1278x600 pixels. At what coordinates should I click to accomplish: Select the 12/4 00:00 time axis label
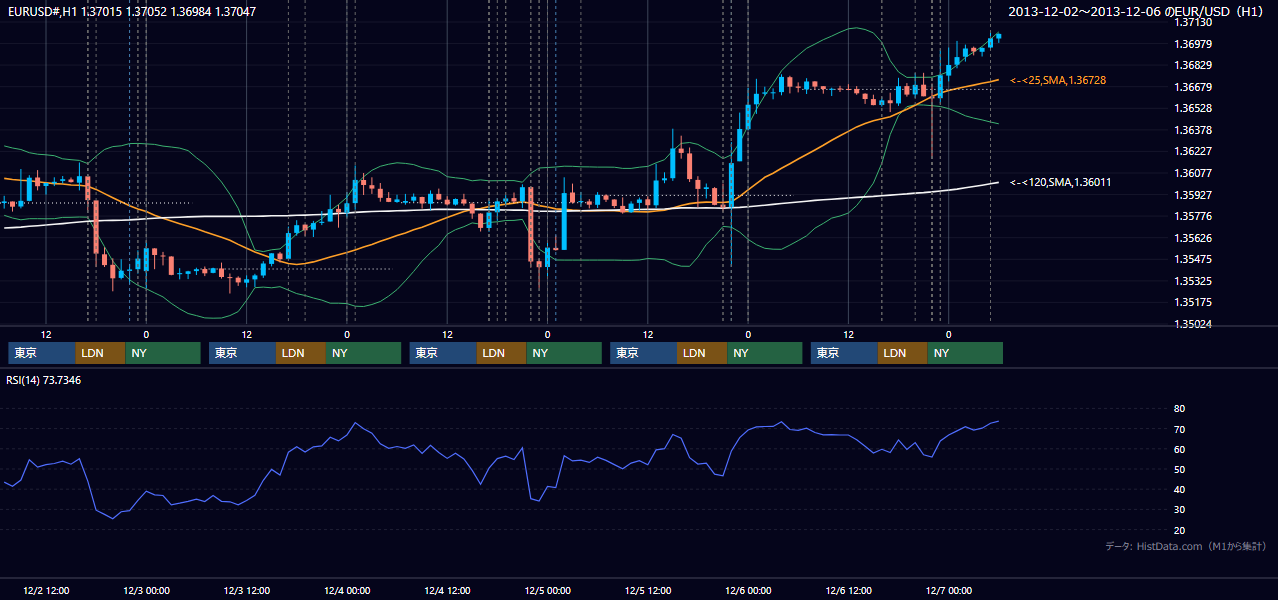(x=347, y=591)
